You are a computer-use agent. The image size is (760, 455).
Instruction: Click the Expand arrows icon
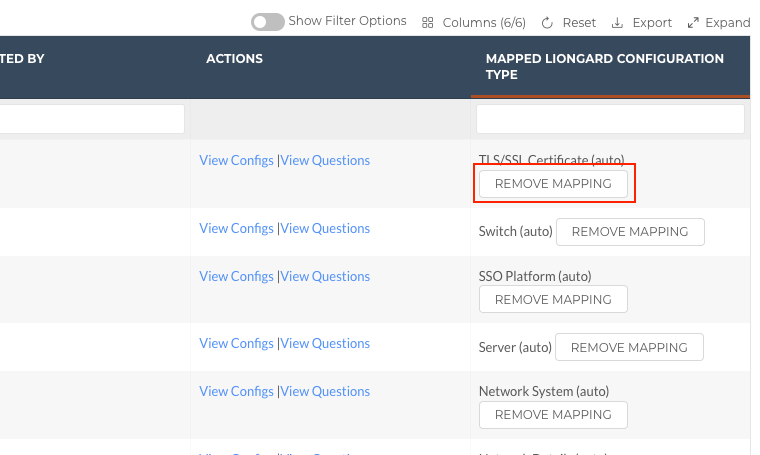693,23
